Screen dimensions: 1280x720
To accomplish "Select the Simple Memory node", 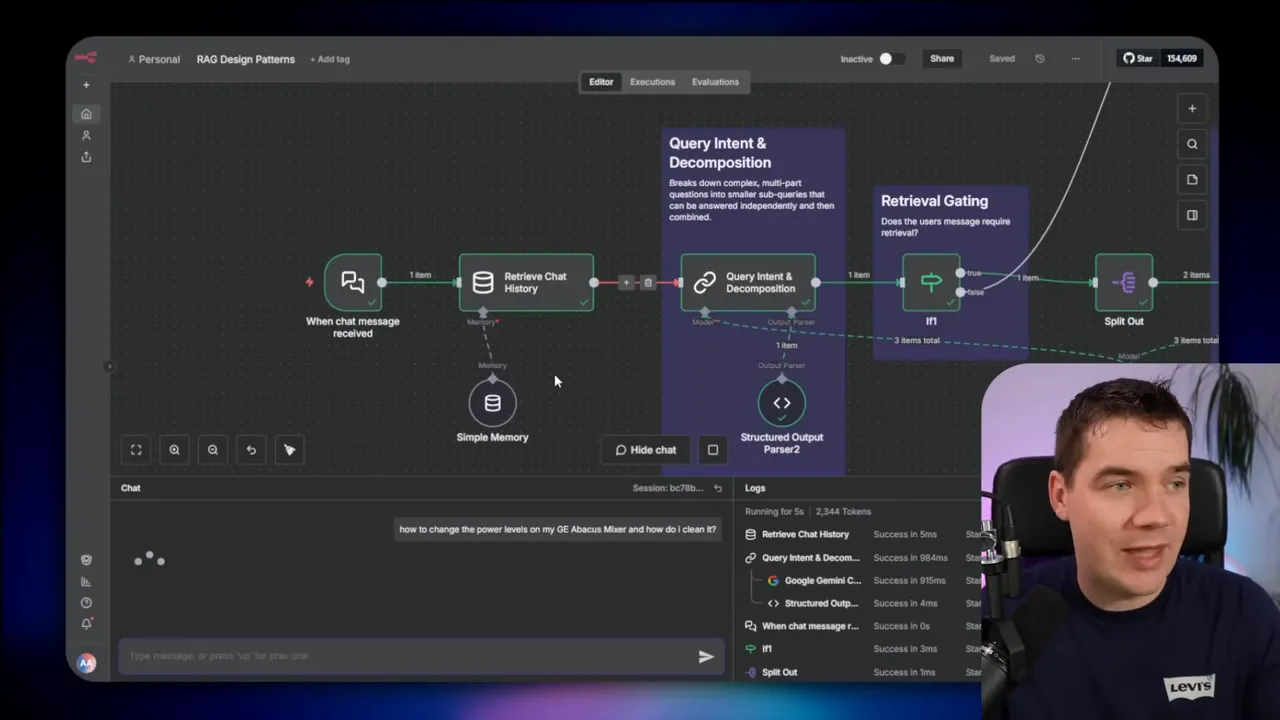I will pos(492,403).
